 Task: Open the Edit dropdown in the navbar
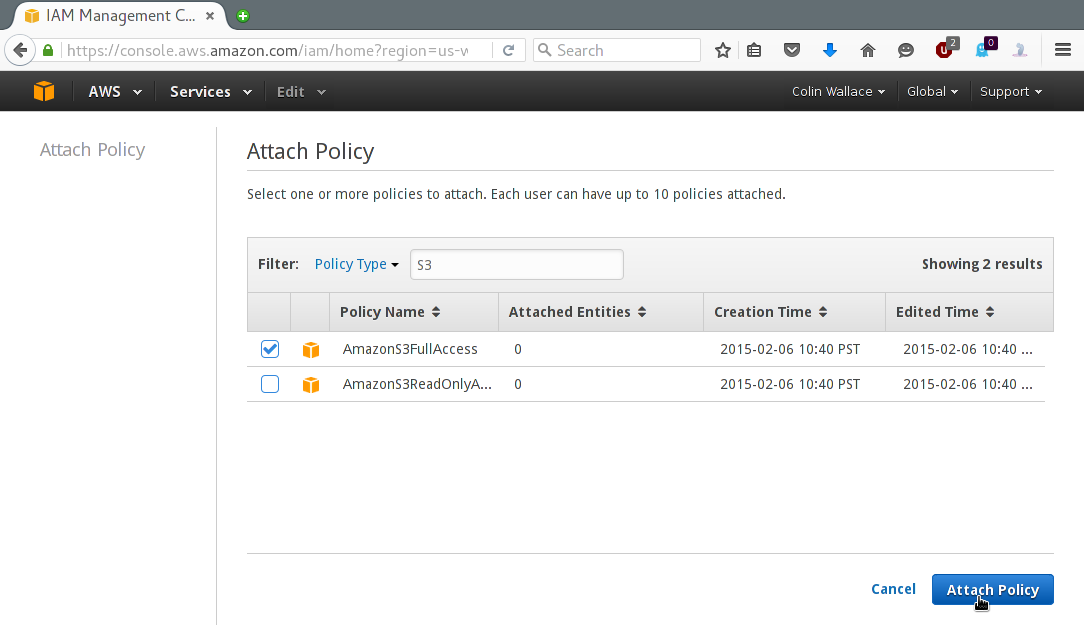(301, 92)
